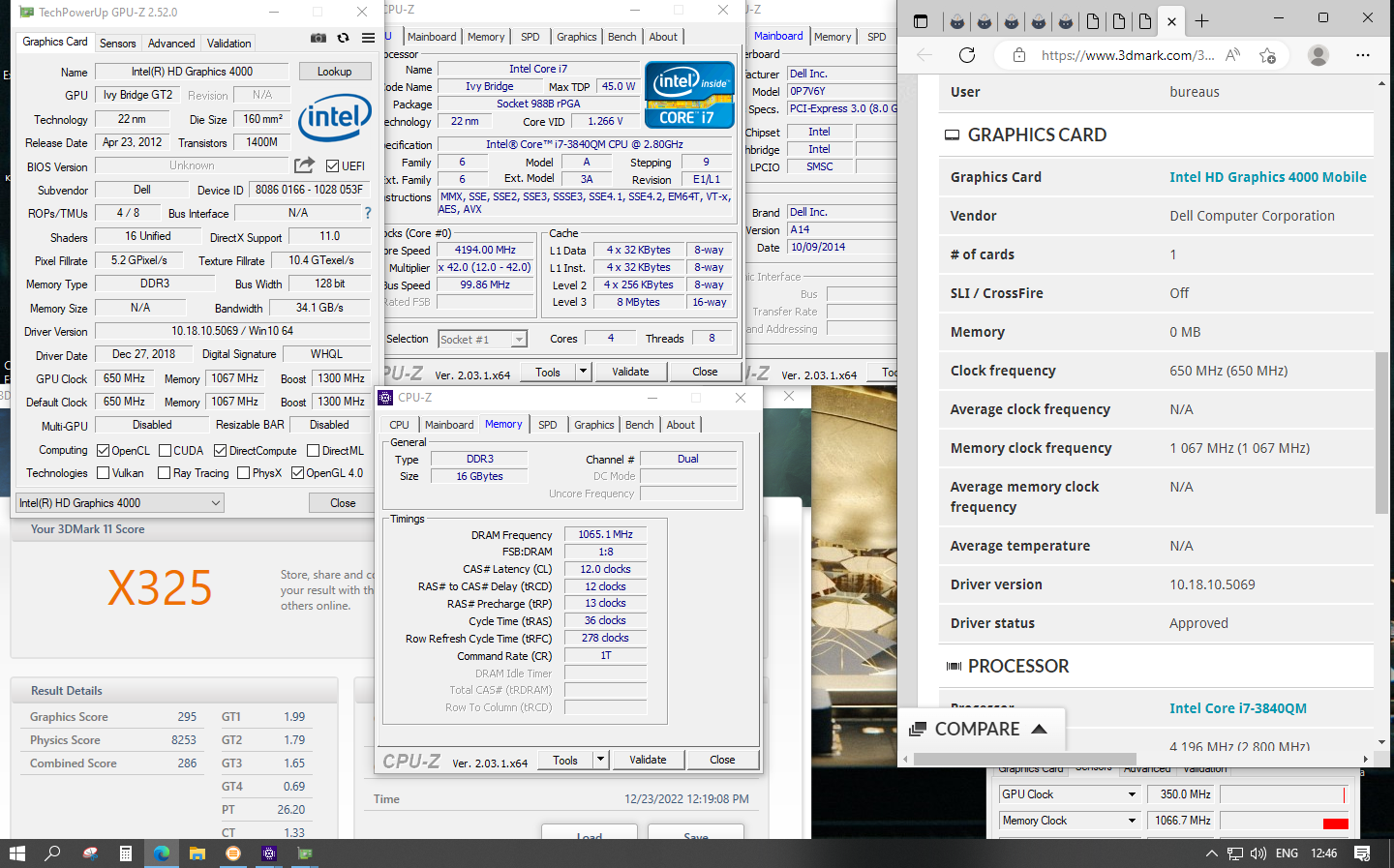Click Validate in CPU-Z Memory window
Image resolution: width=1394 pixels, height=868 pixels.
click(x=648, y=760)
